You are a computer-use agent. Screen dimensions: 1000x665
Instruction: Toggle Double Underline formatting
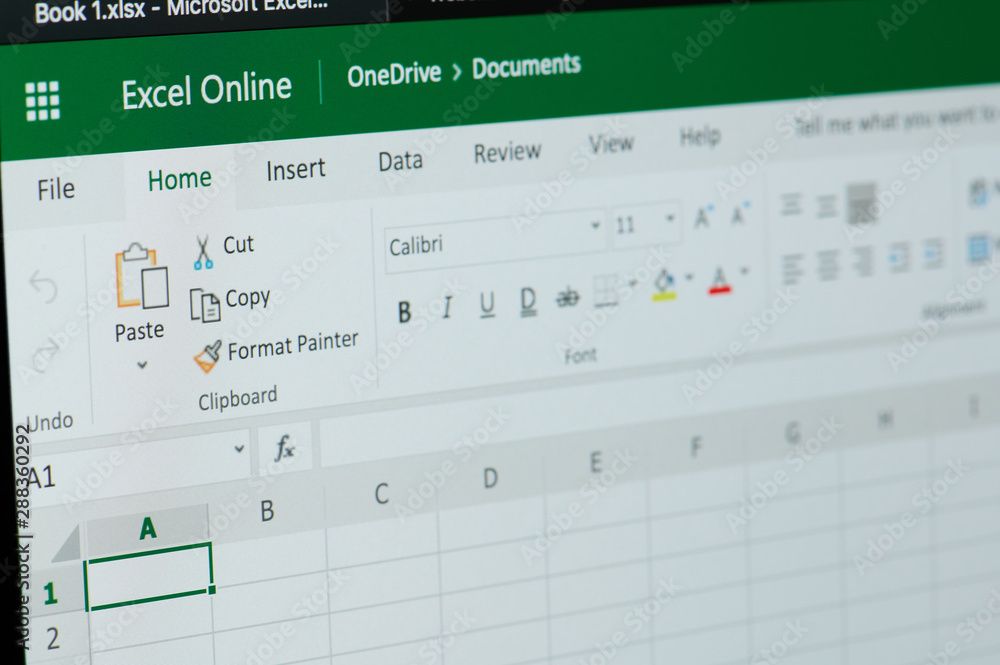[528, 301]
